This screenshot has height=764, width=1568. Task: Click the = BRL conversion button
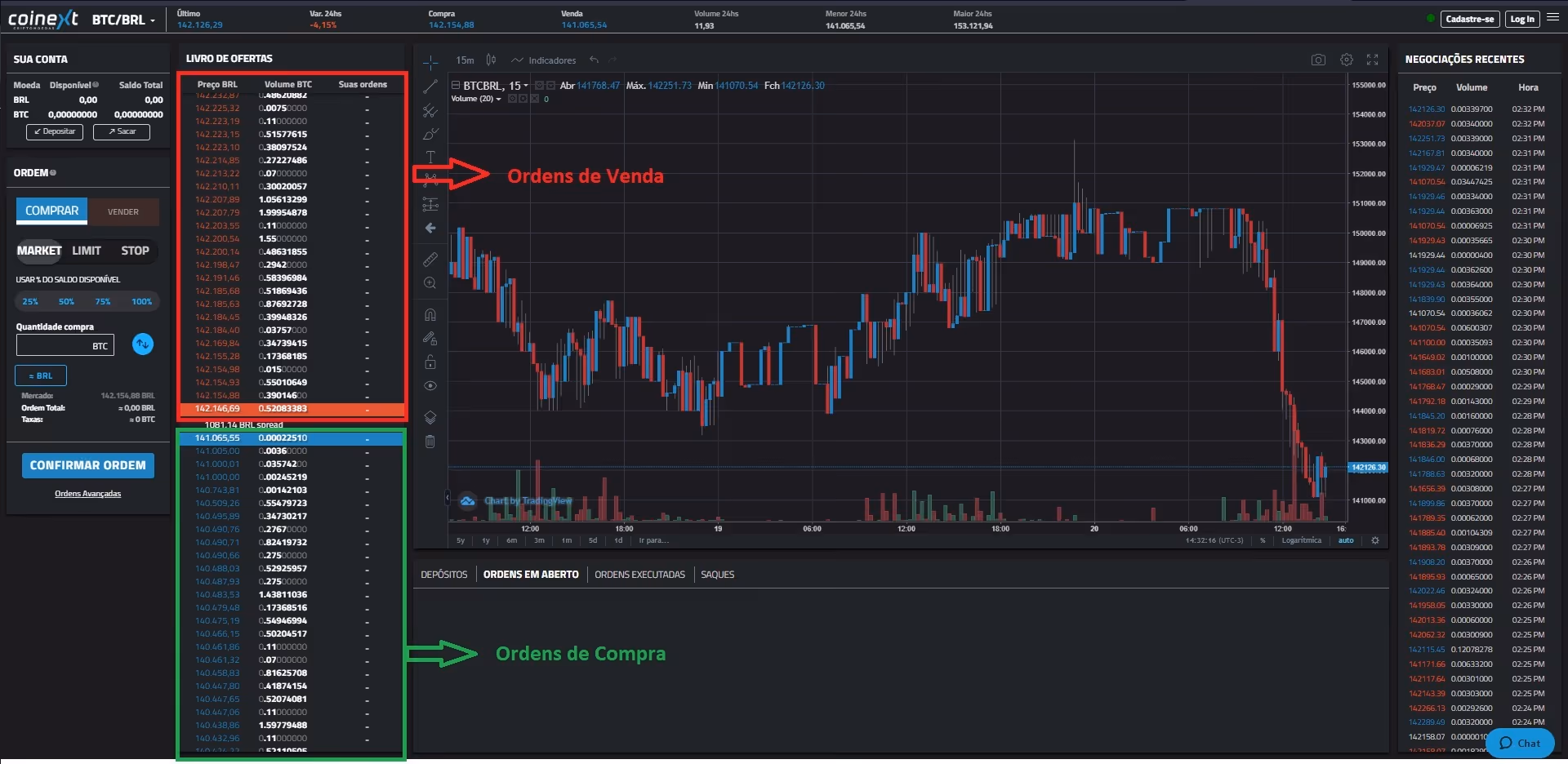(x=41, y=375)
